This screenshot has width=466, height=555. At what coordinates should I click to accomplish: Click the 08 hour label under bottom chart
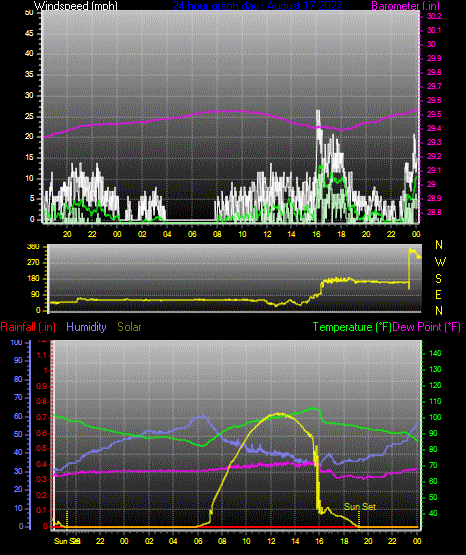pyautogui.click(x=222, y=541)
